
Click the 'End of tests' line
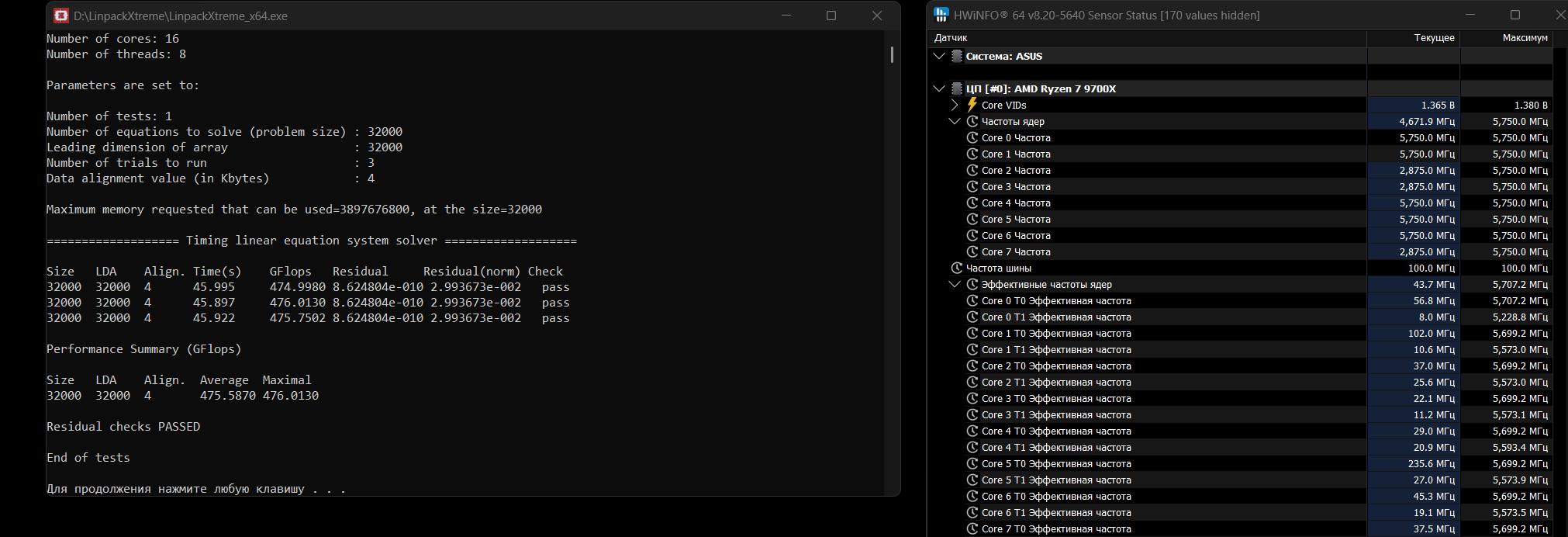(x=88, y=458)
